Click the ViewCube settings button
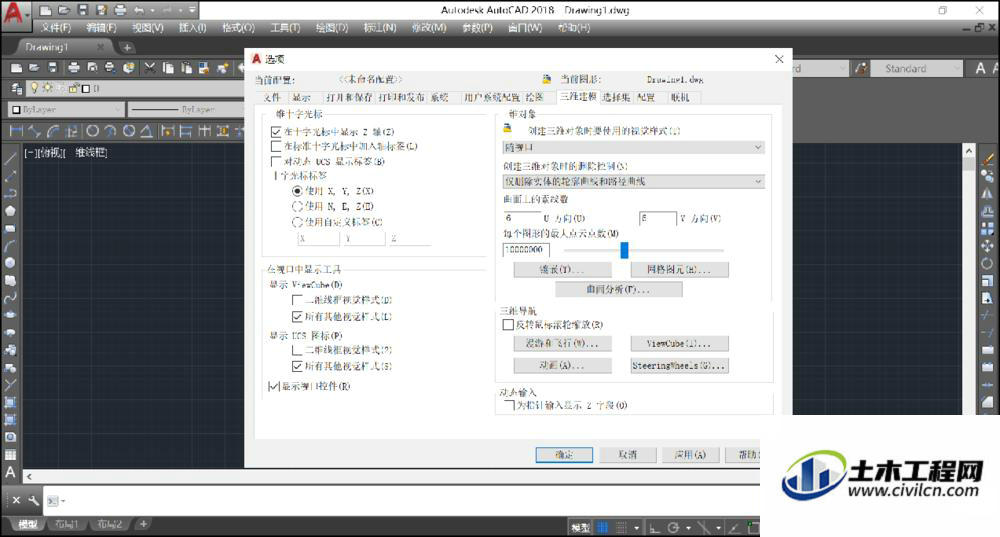 pyautogui.click(x=679, y=344)
